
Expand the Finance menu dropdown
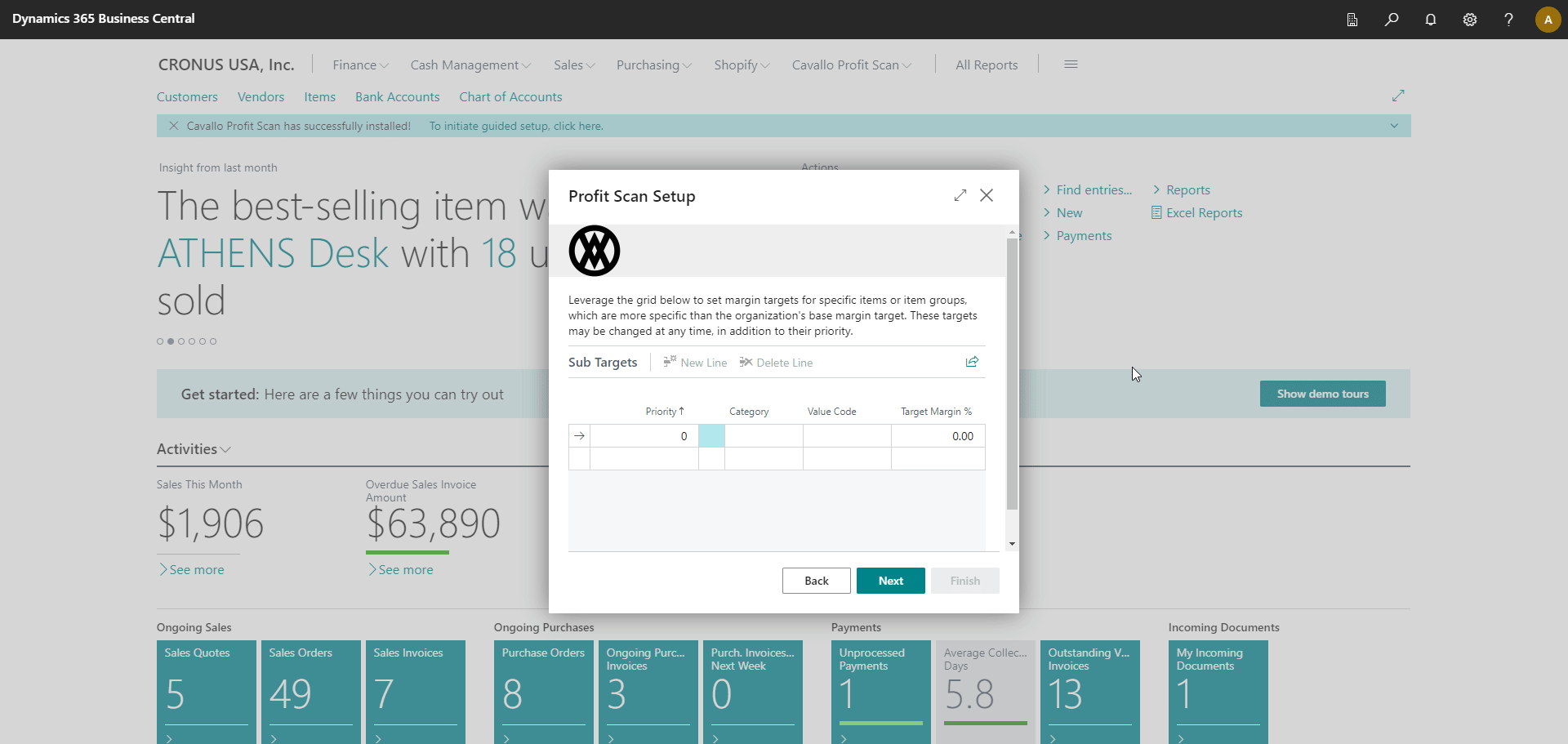360,65
